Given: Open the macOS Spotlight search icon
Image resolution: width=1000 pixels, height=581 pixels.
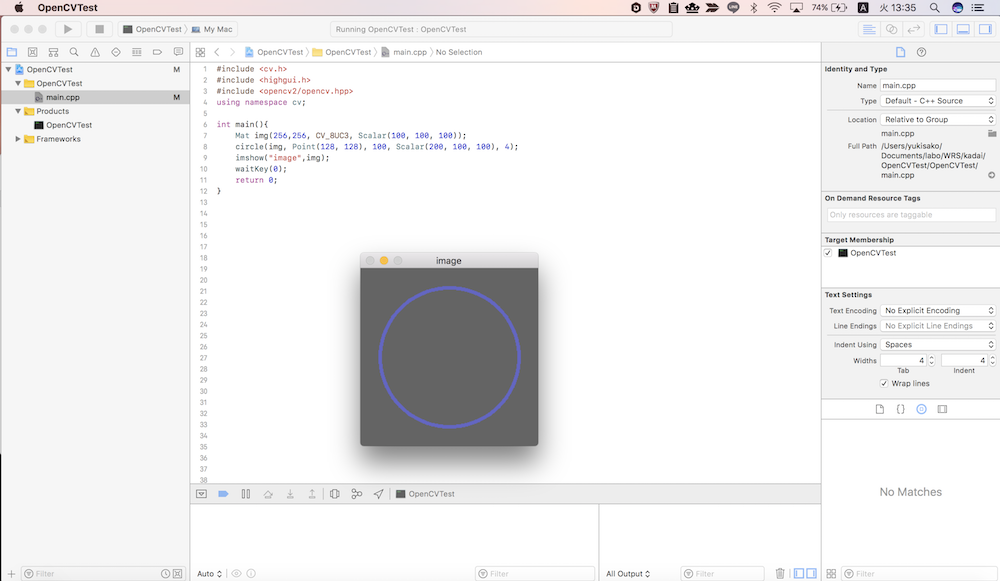Looking at the screenshot, I should coord(934,8).
